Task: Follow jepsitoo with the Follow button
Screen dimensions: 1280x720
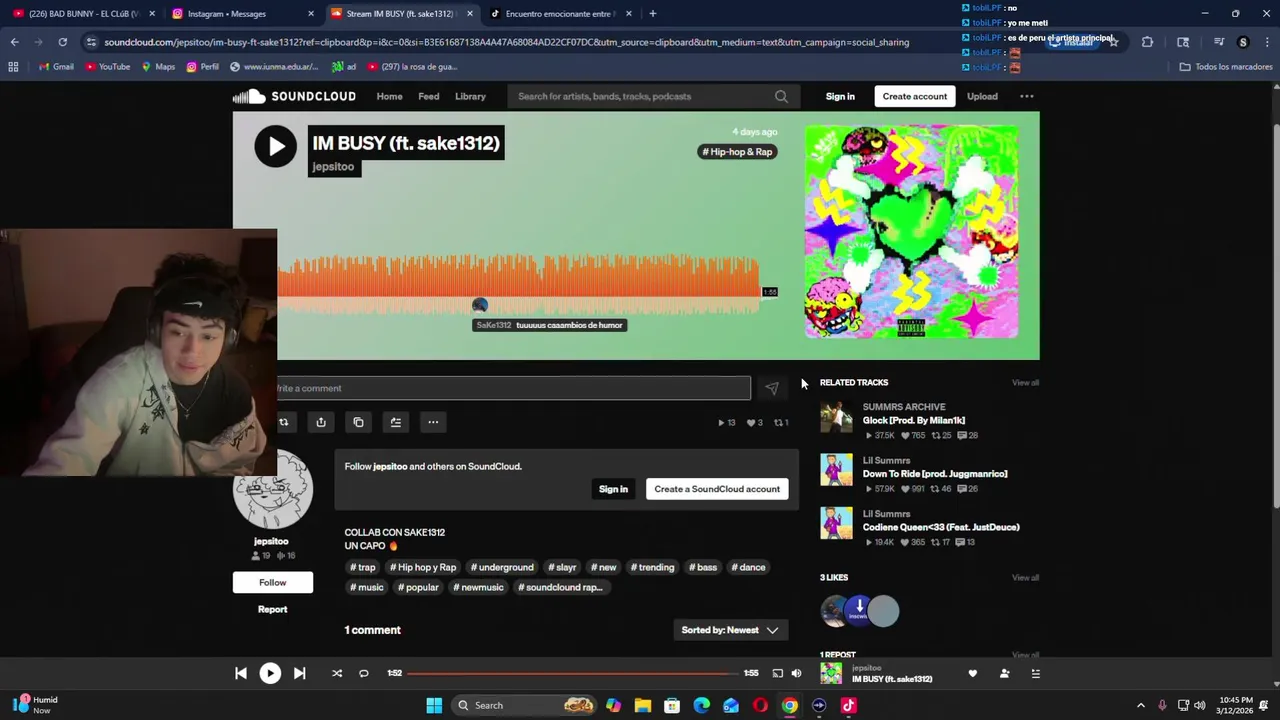Action: coord(272,582)
